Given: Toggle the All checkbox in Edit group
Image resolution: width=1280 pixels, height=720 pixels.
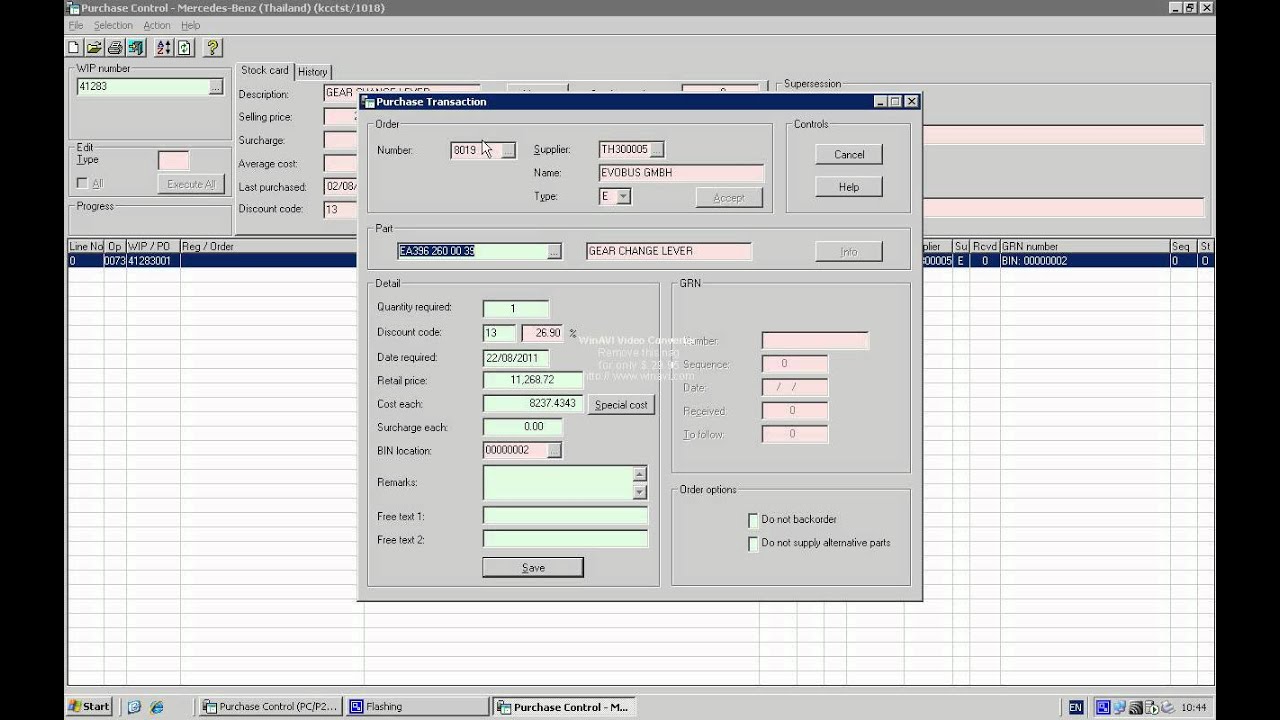Looking at the screenshot, I should click(82, 183).
